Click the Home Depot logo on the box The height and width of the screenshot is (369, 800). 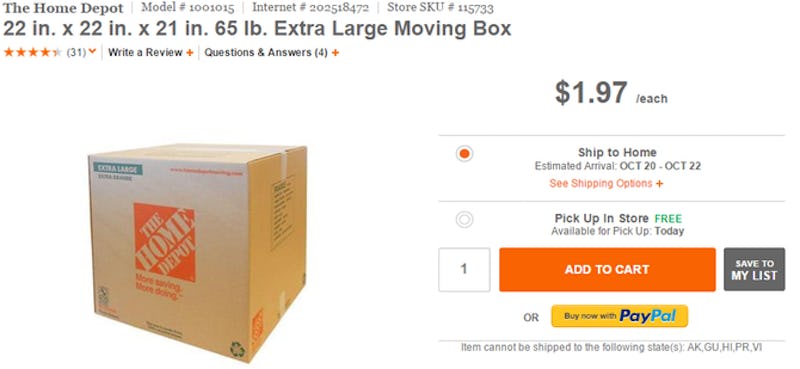165,242
